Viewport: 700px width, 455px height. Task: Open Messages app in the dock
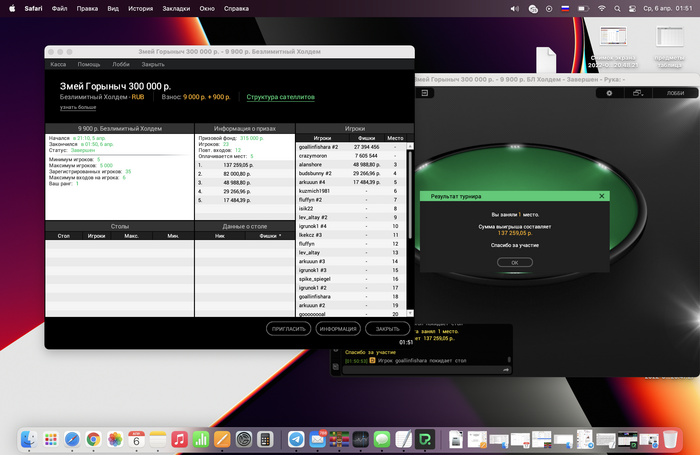click(x=382, y=440)
